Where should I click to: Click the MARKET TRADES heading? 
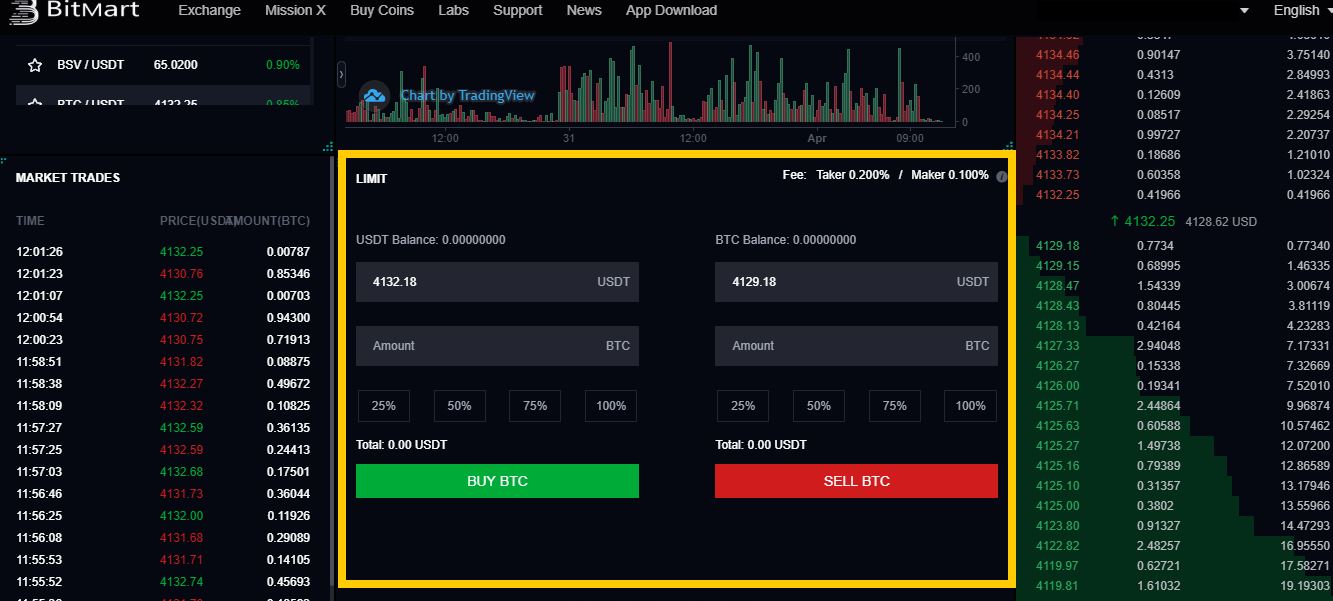click(x=68, y=178)
